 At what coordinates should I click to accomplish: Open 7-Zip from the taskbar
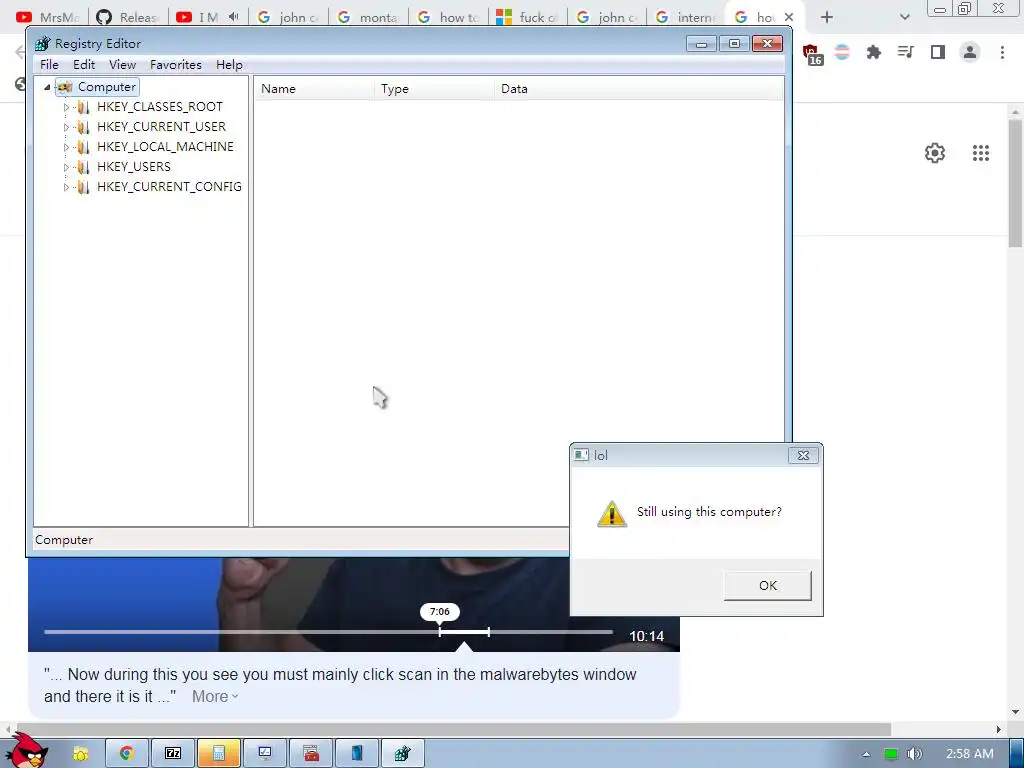173,754
